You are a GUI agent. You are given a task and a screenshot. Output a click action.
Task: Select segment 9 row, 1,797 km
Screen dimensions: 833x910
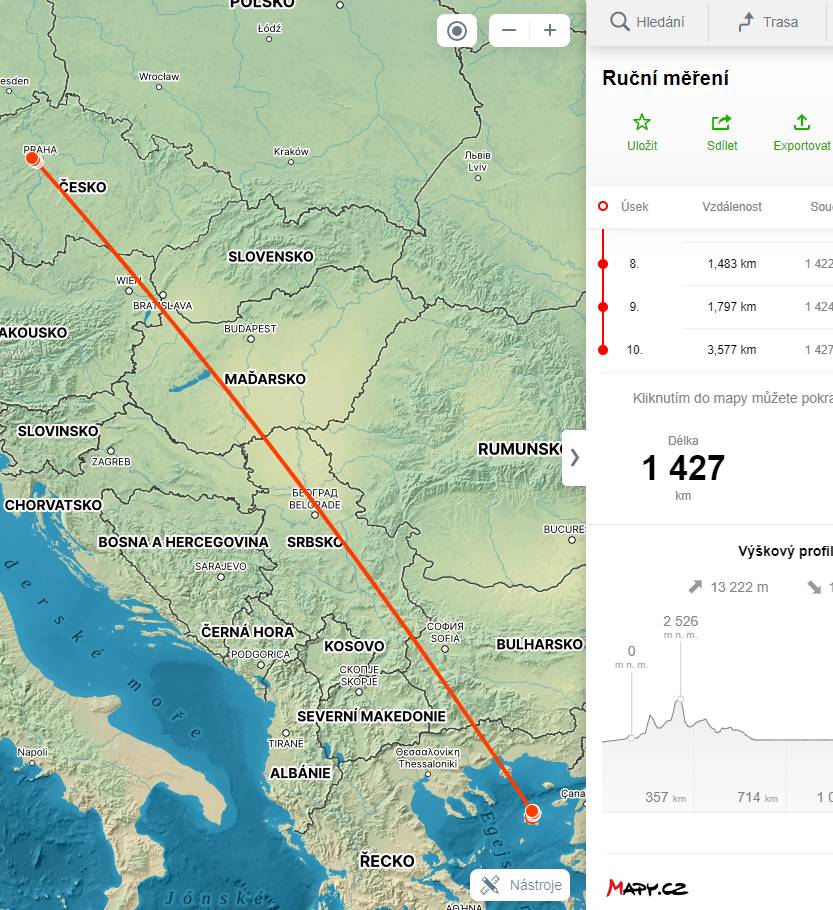pyautogui.click(x=715, y=307)
